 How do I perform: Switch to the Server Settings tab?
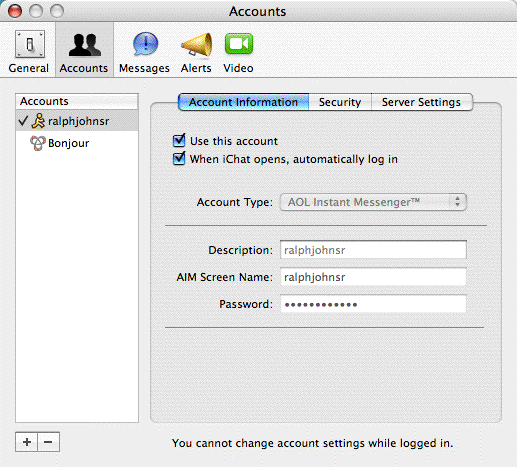coord(421,102)
